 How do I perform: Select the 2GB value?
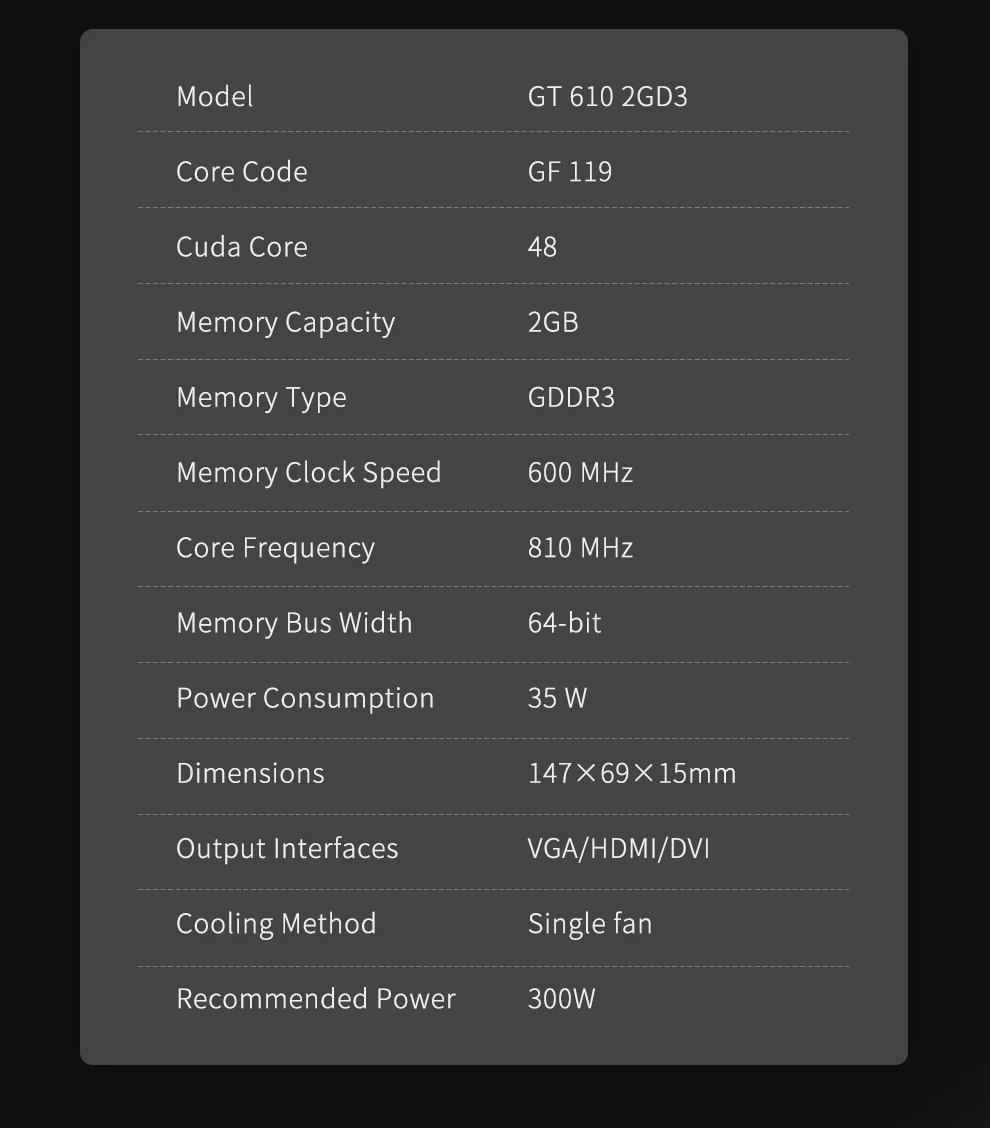[553, 322]
